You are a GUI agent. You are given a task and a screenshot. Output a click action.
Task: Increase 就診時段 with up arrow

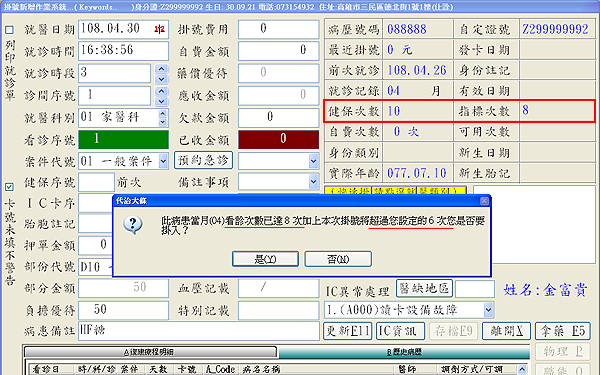161,69
